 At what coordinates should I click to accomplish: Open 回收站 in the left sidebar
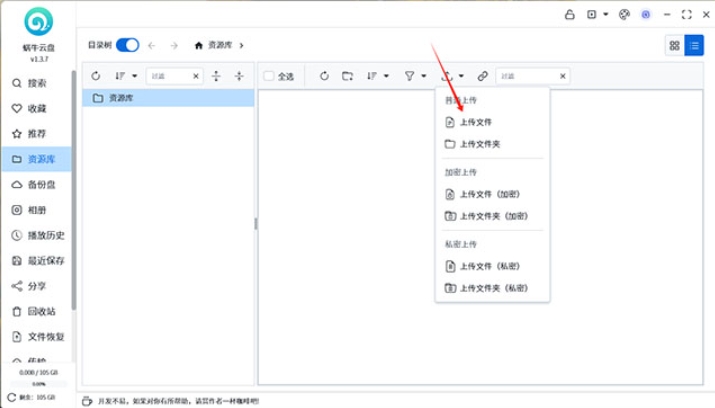(x=43, y=311)
